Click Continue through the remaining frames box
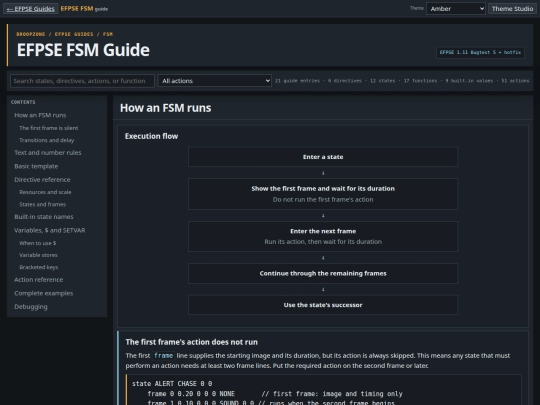The height and width of the screenshot is (405, 540). point(323,273)
